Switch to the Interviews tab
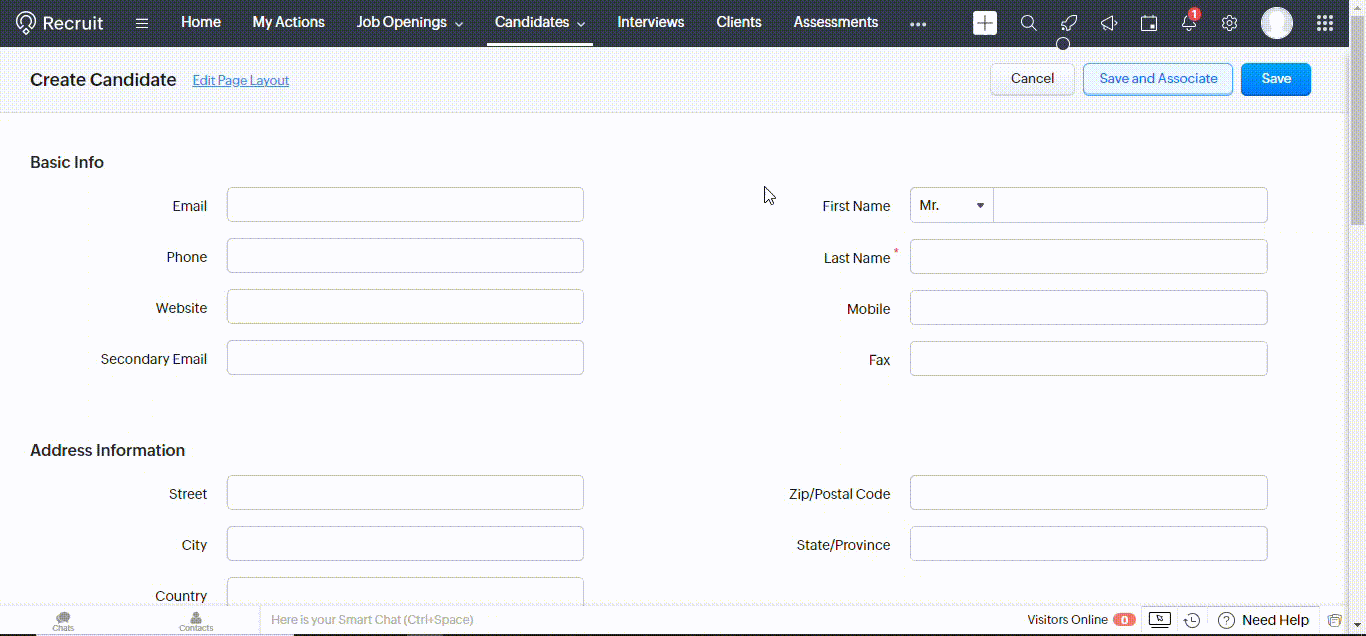 (650, 22)
